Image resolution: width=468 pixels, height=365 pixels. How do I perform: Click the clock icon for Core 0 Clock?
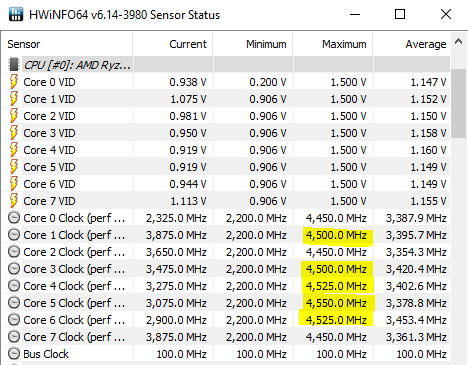coord(14,218)
